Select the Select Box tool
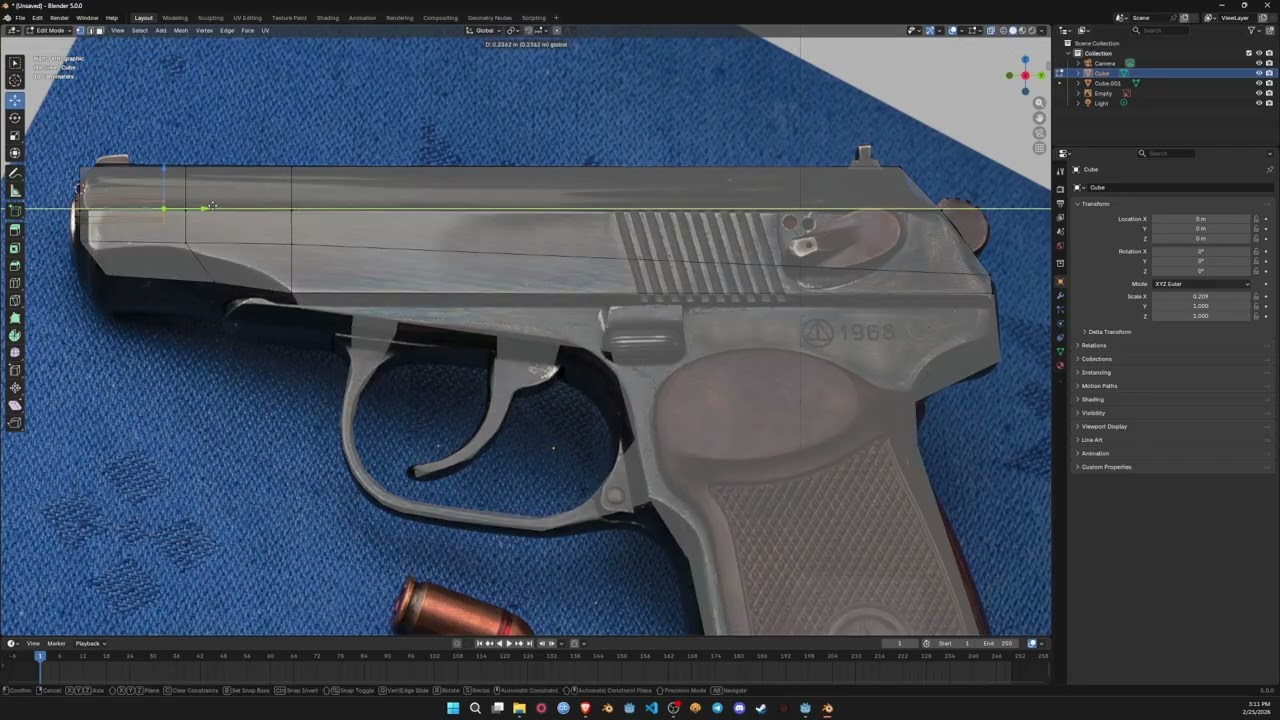 tap(15, 63)
